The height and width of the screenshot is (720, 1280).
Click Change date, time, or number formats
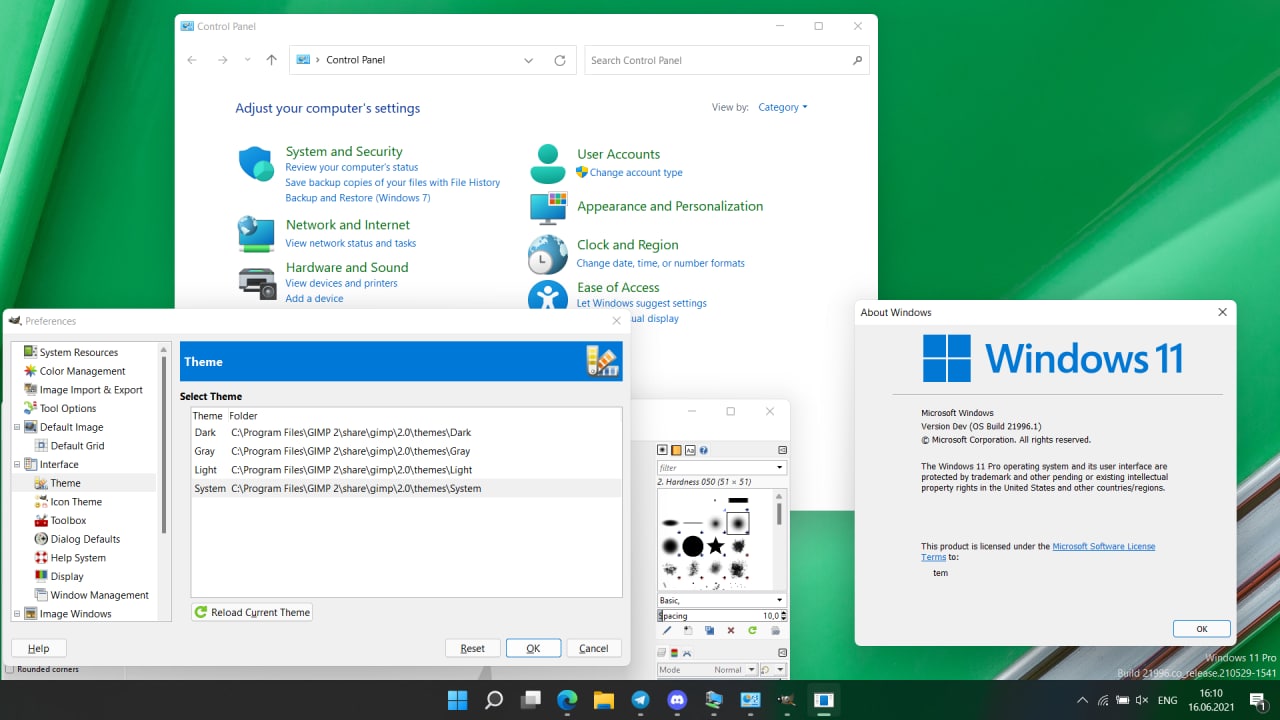tap(661, 263)
